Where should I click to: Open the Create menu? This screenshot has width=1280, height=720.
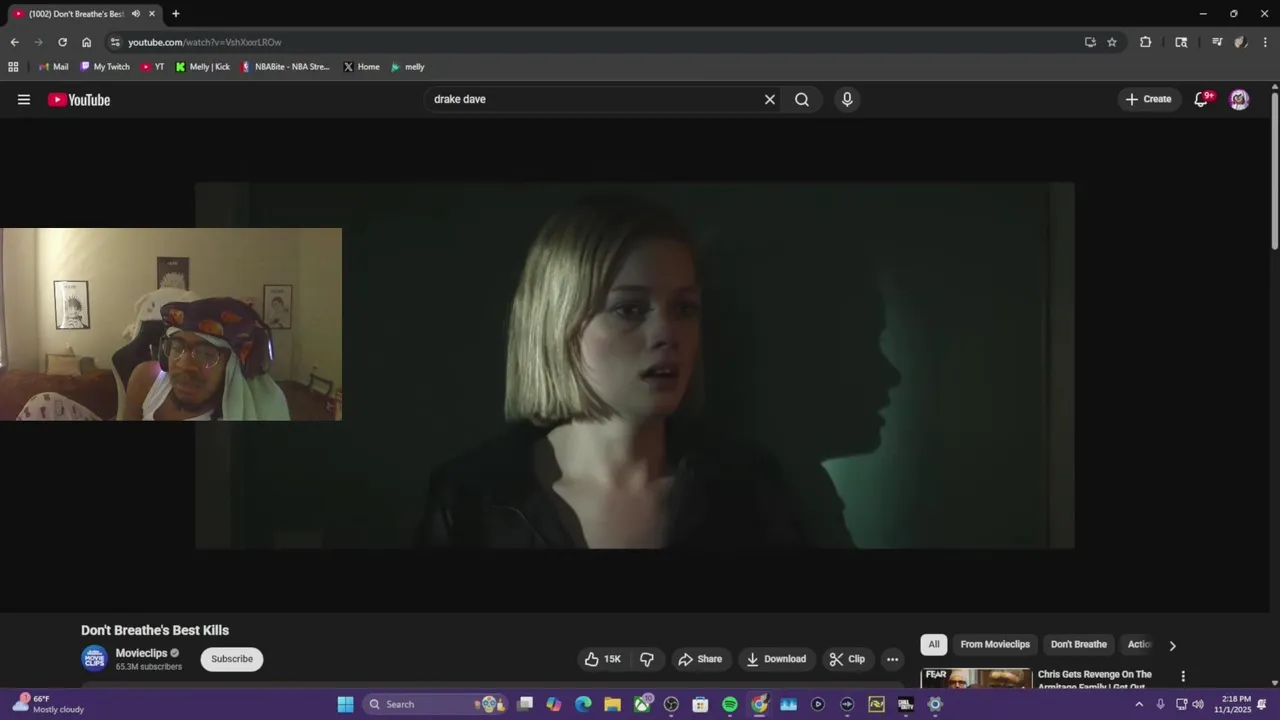[x=1148, y=99]
